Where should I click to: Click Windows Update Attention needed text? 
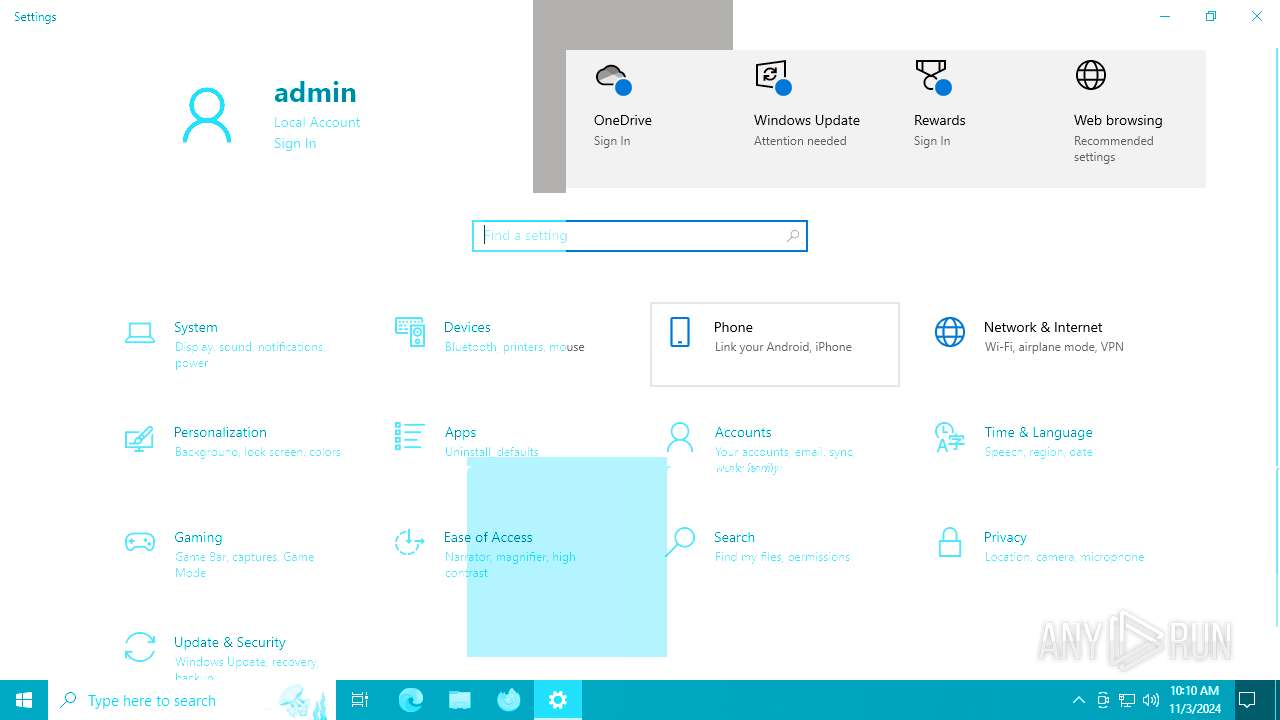tap(800, 141)
